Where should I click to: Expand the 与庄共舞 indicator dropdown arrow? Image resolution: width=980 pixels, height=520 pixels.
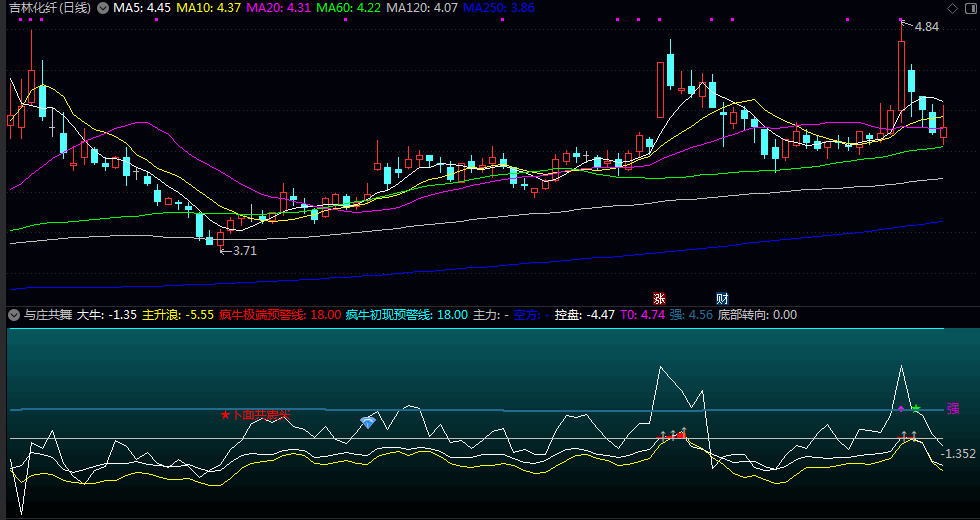tap(14, 315)
